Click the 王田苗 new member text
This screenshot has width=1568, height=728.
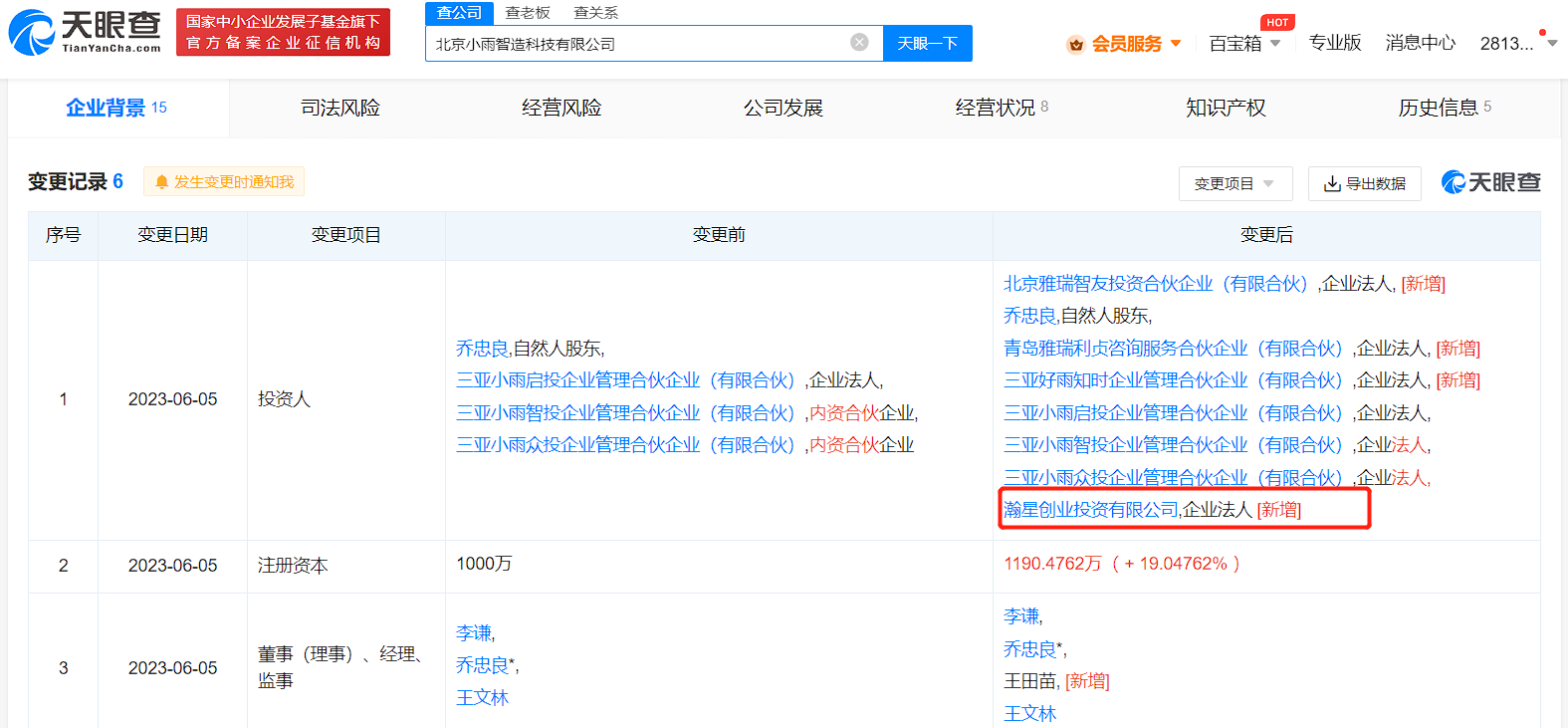tap(1030, 681)
